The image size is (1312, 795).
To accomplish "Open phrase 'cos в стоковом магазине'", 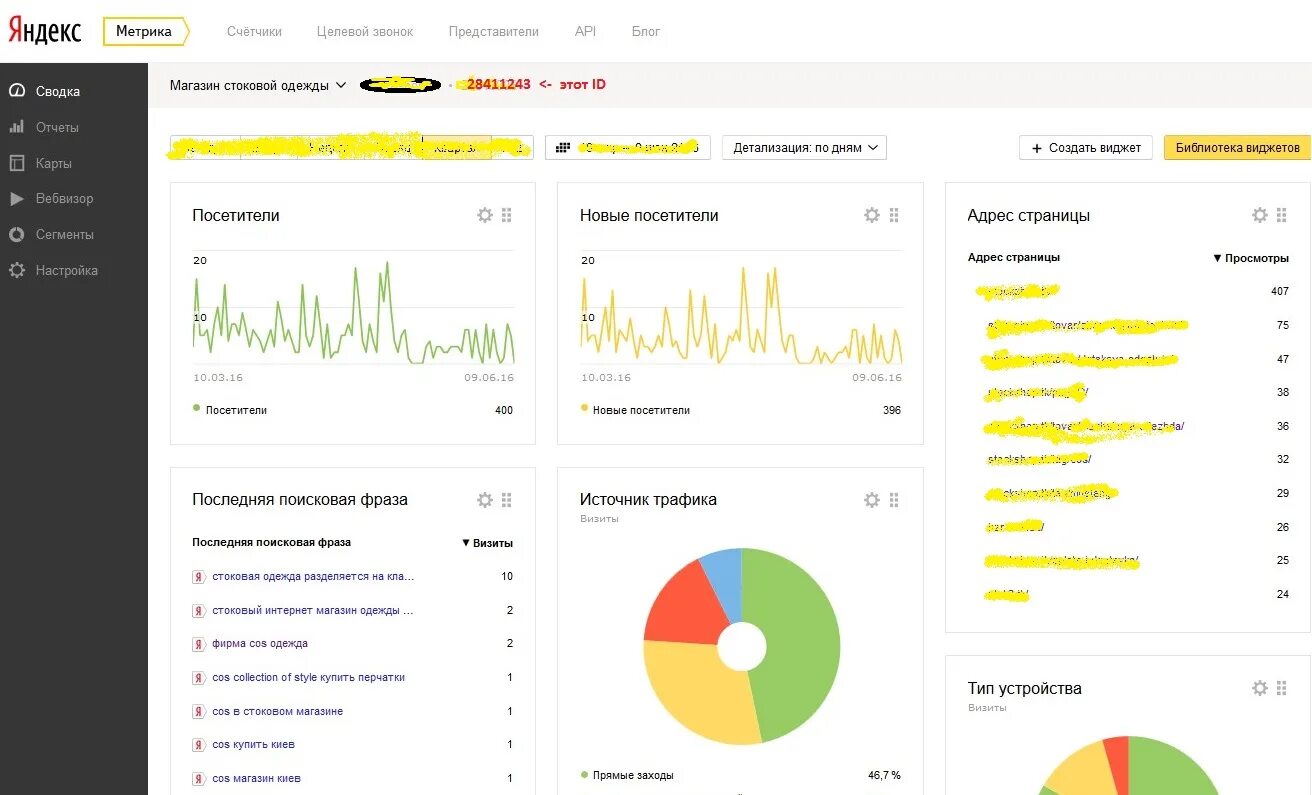I will coord(277,711).
